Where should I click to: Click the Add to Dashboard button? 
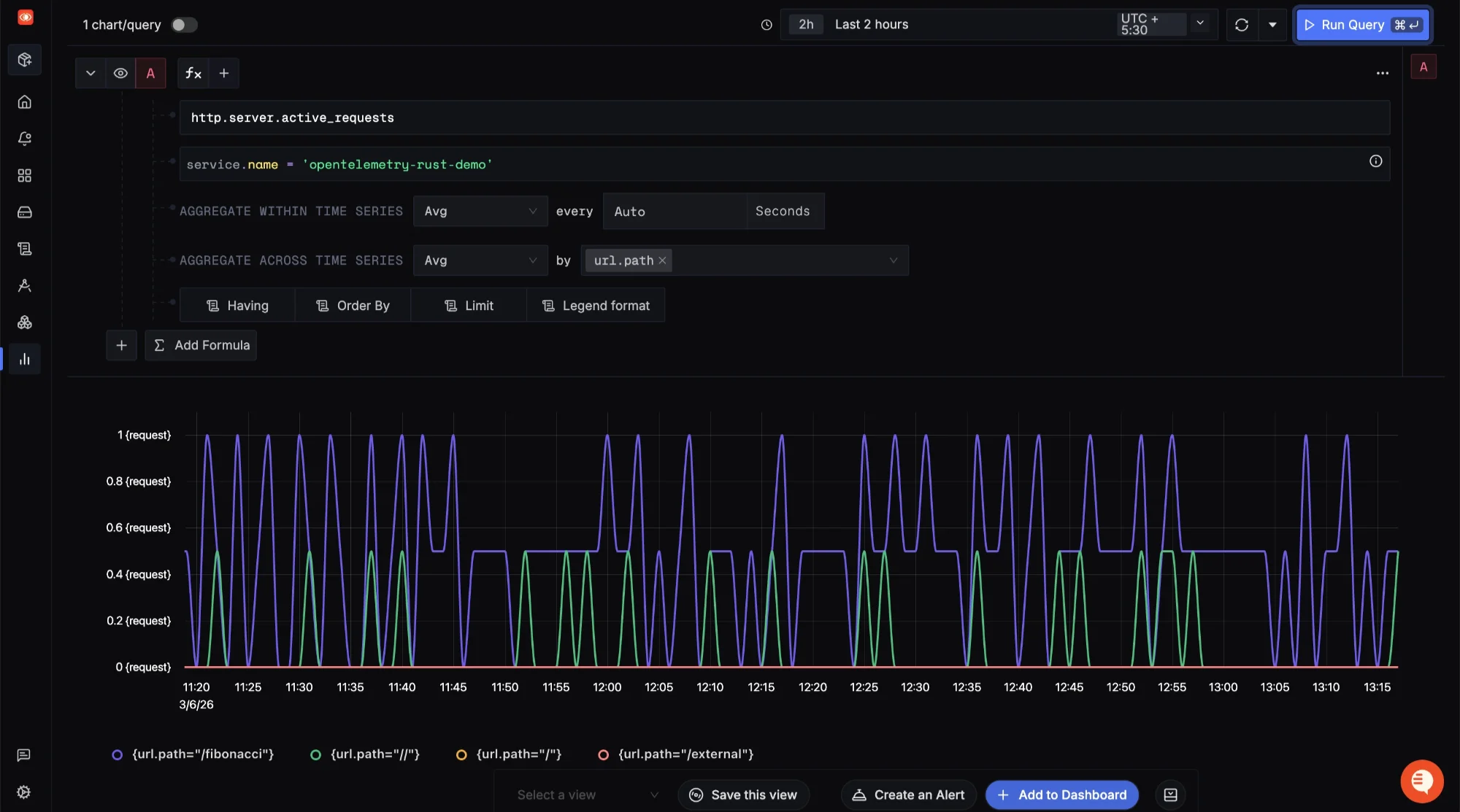tap(1061, 794)
